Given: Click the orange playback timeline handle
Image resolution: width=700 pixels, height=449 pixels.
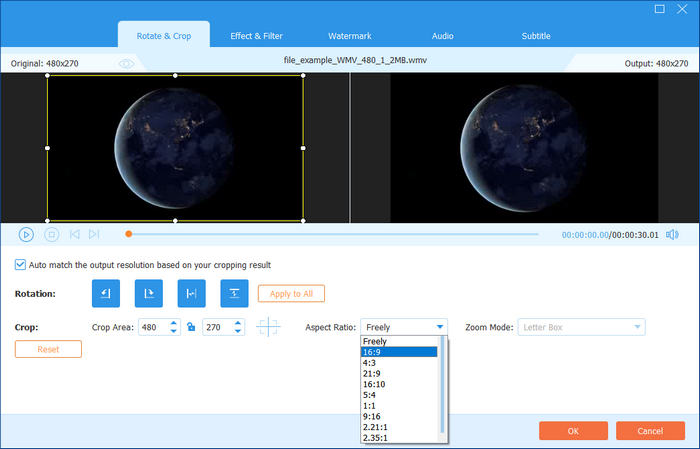Looking at the screenshot, I should point(128,234).
